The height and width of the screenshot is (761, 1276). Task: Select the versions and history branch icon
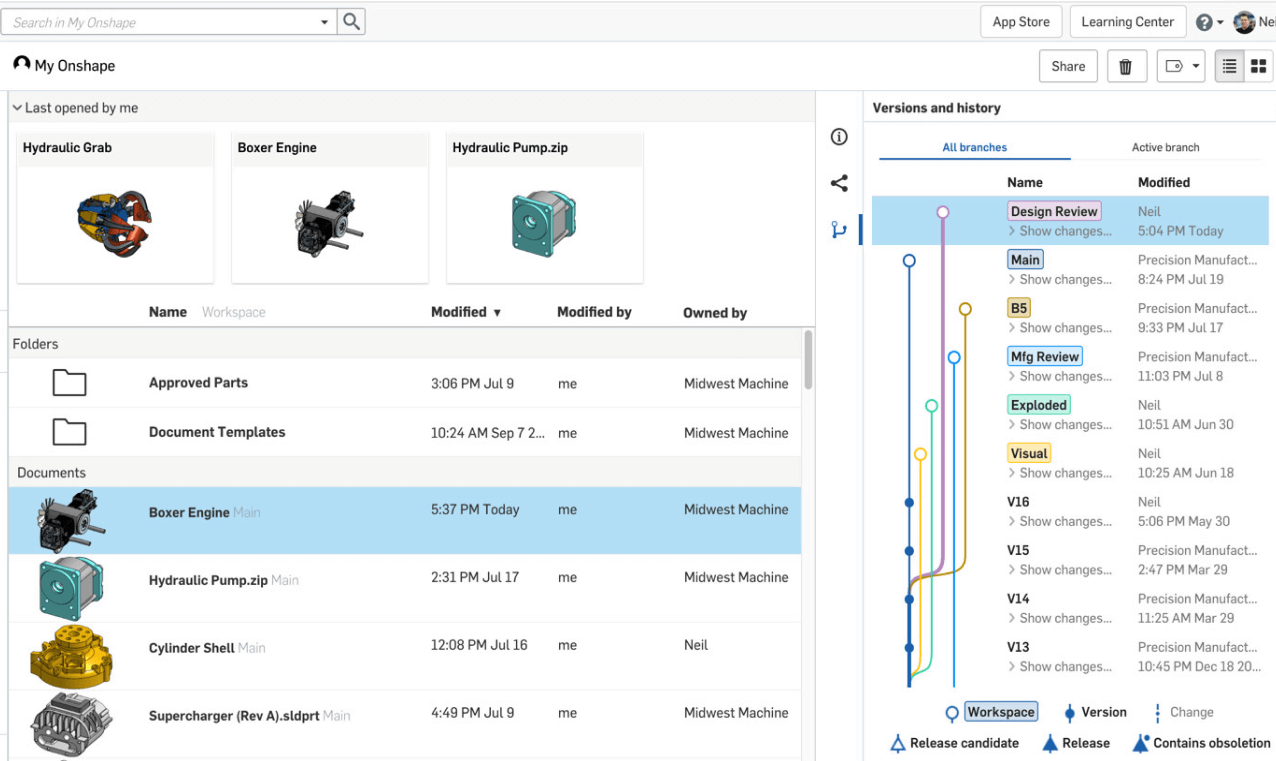coord(838,228)
